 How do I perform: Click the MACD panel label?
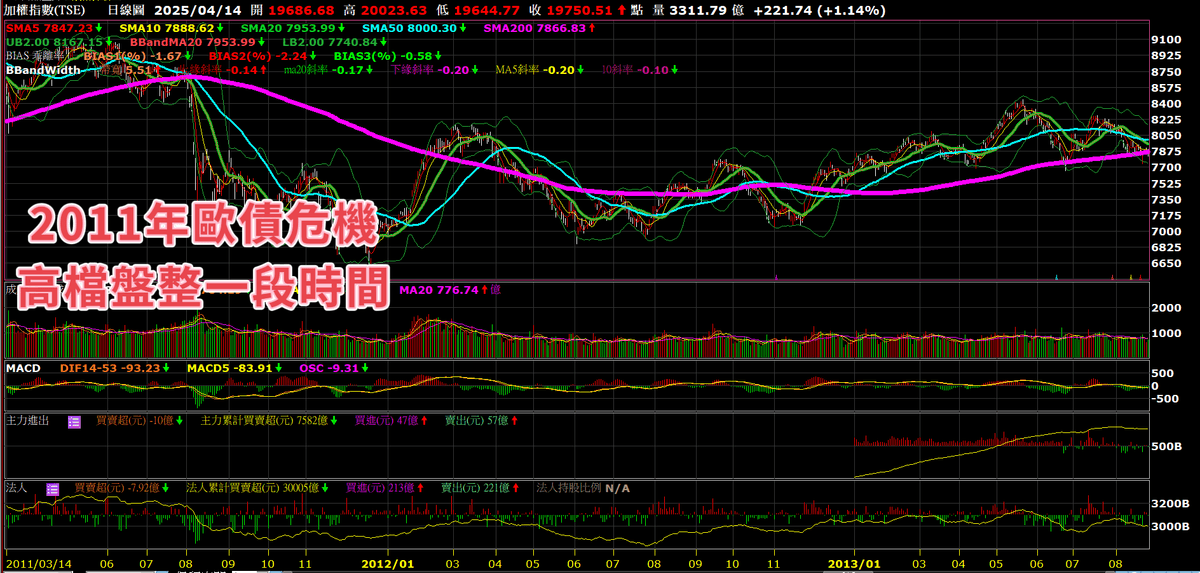point(23,369)
